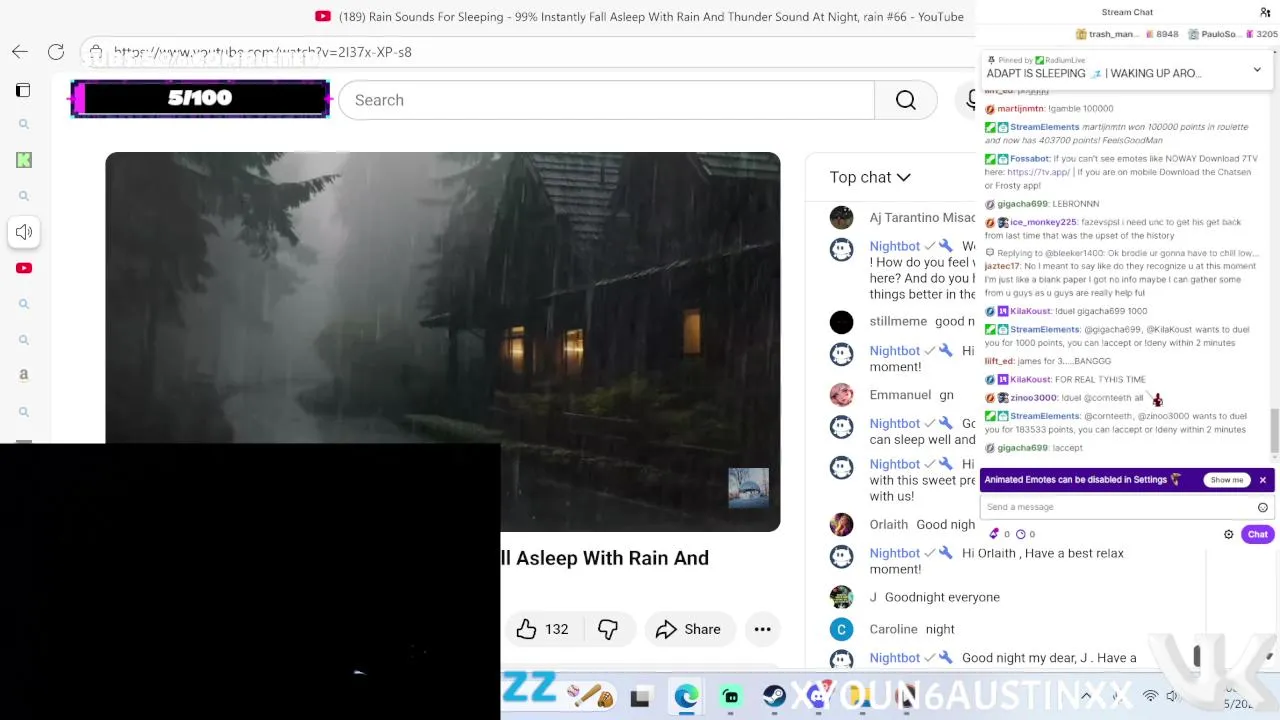
Task: Click the baseball widget on taskbar
Action: (590, 695)
